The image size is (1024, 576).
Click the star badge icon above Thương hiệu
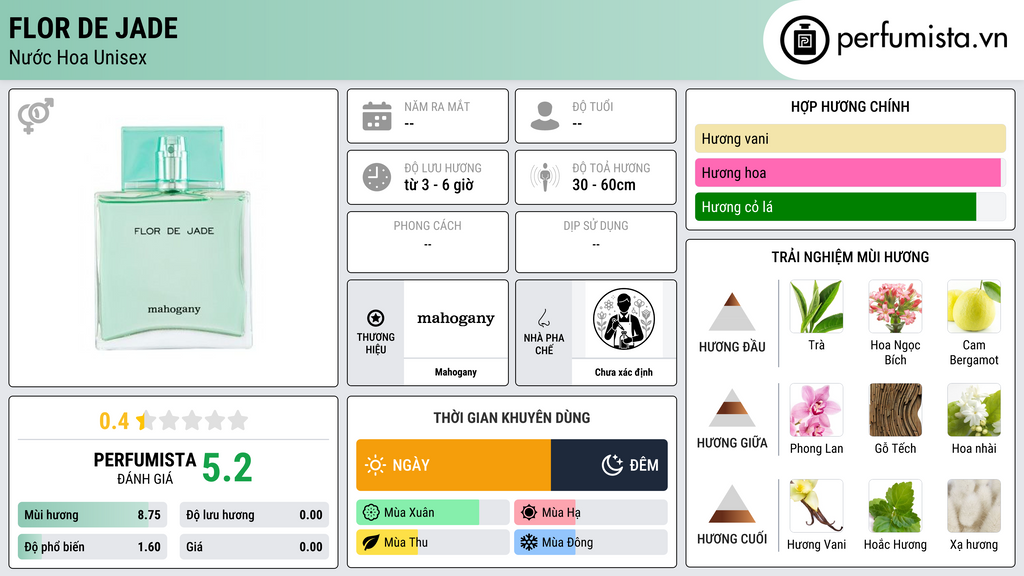coord(376,318)
